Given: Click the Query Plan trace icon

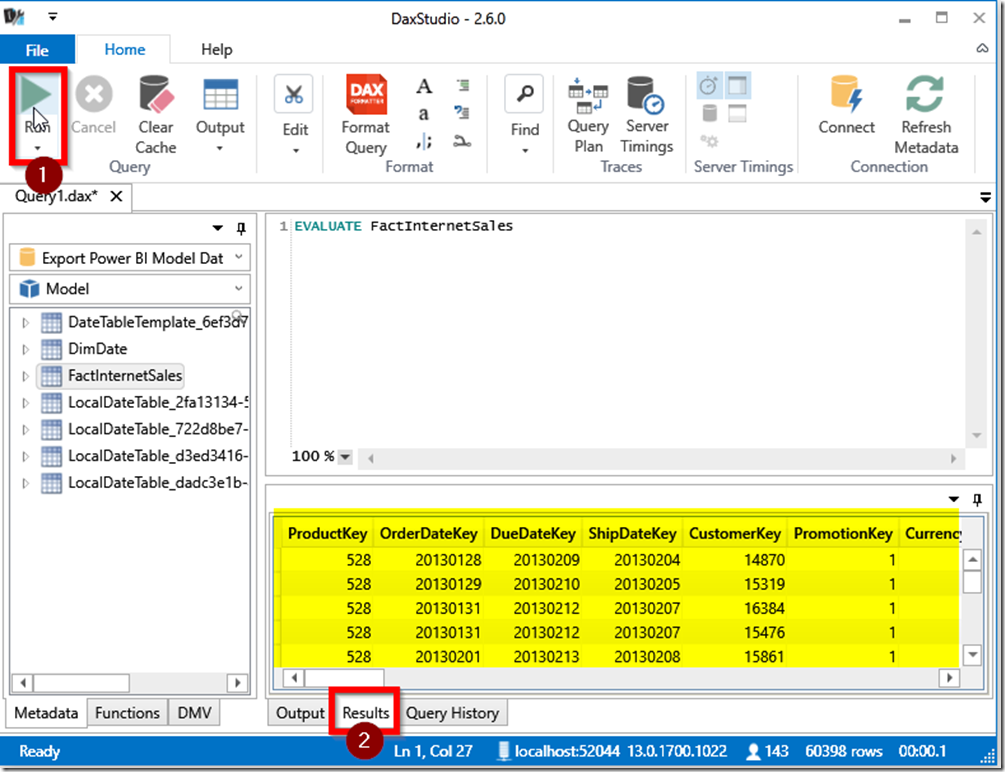Looking at the screenshot, I should coord(588,96).
